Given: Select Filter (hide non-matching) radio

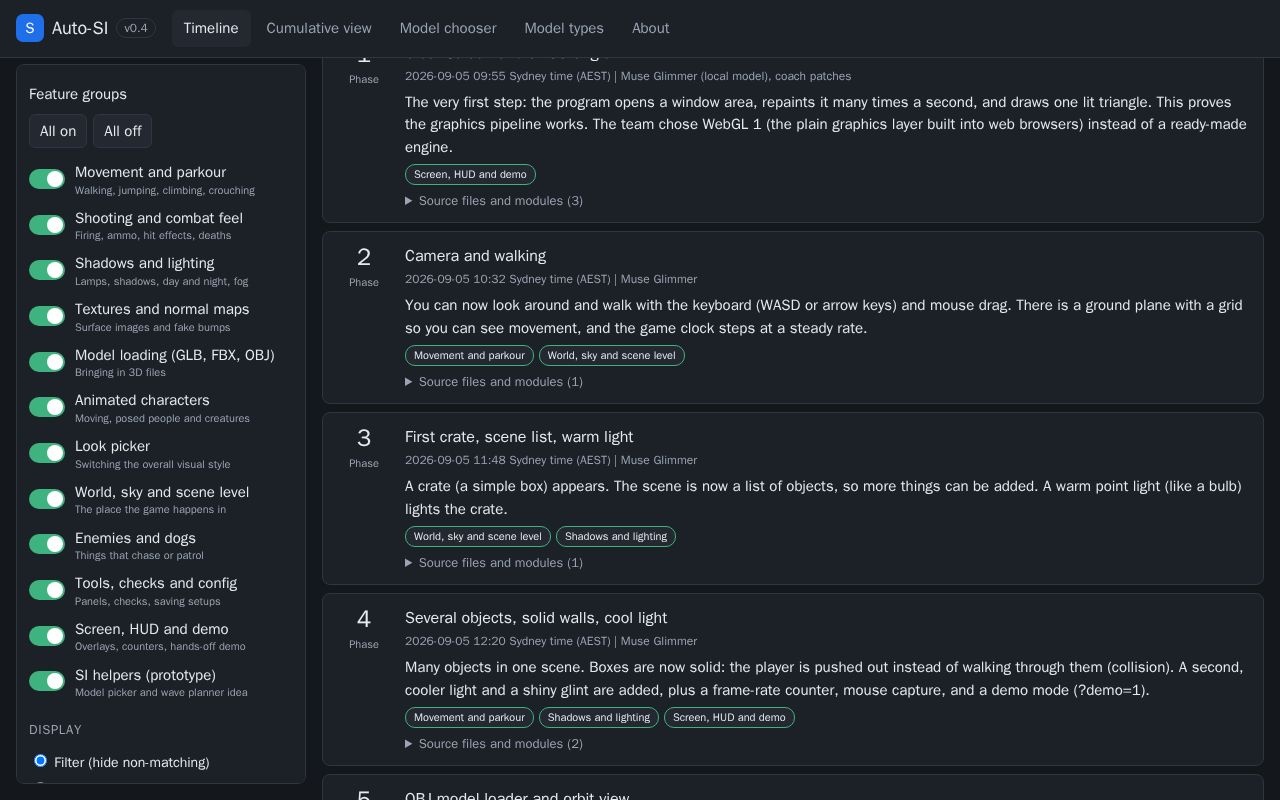Looking at the screenshot, I should 41,761.
